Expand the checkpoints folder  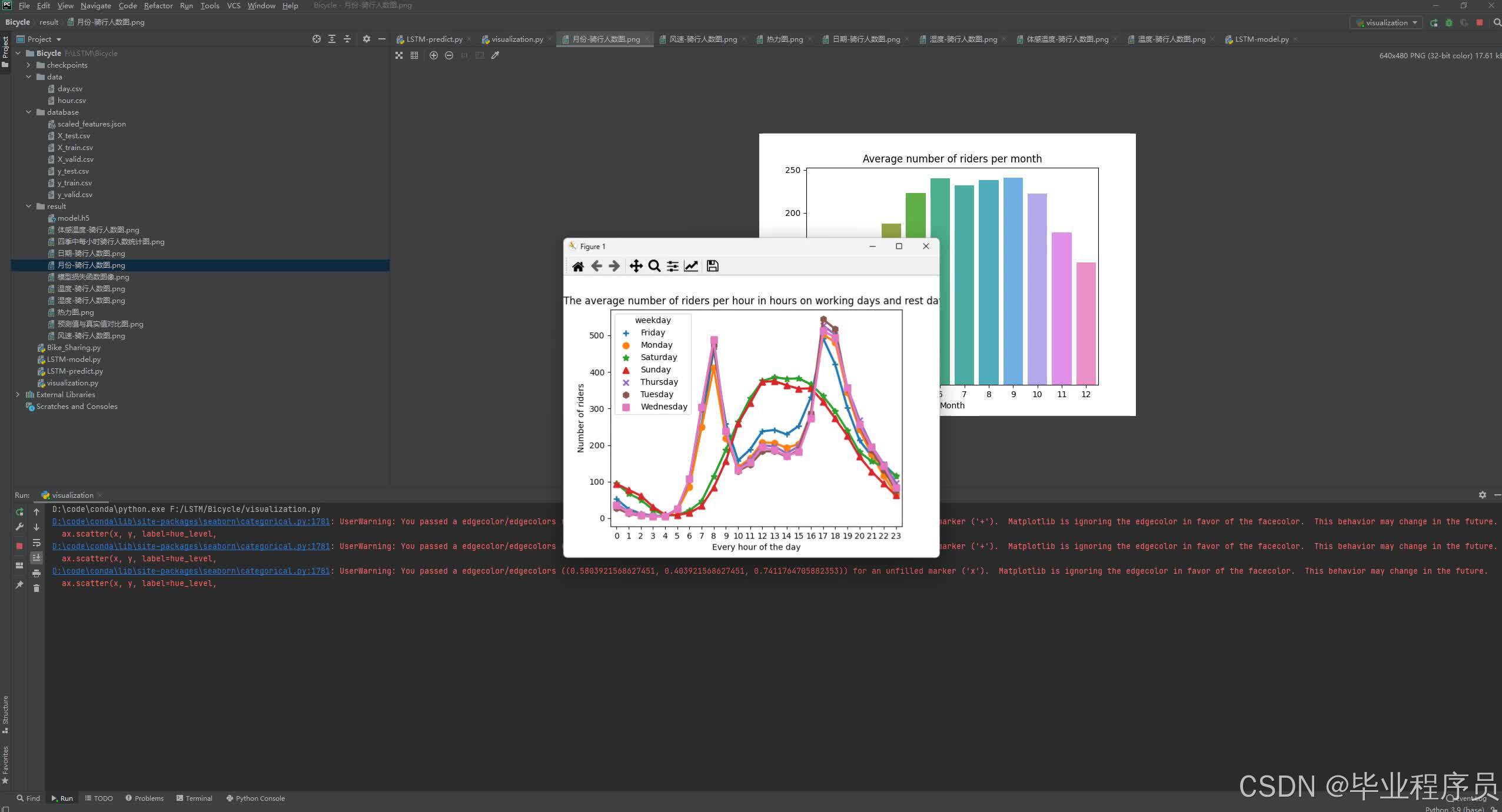(x=29, y=65)
